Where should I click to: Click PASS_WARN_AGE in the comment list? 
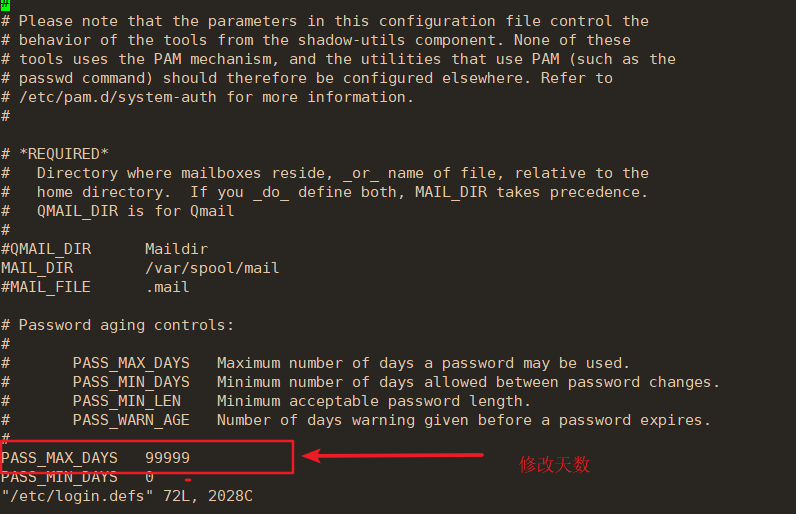click(131, 420)
